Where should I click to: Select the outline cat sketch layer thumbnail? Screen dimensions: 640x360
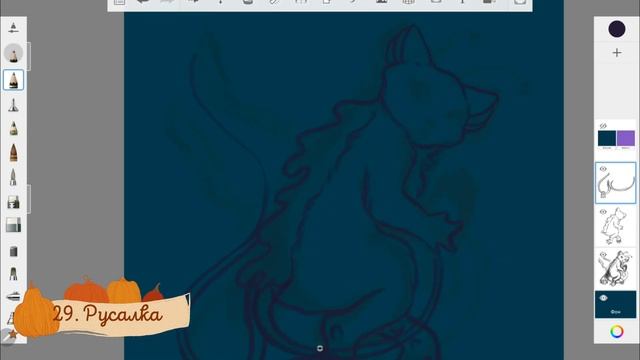point(616,227)
